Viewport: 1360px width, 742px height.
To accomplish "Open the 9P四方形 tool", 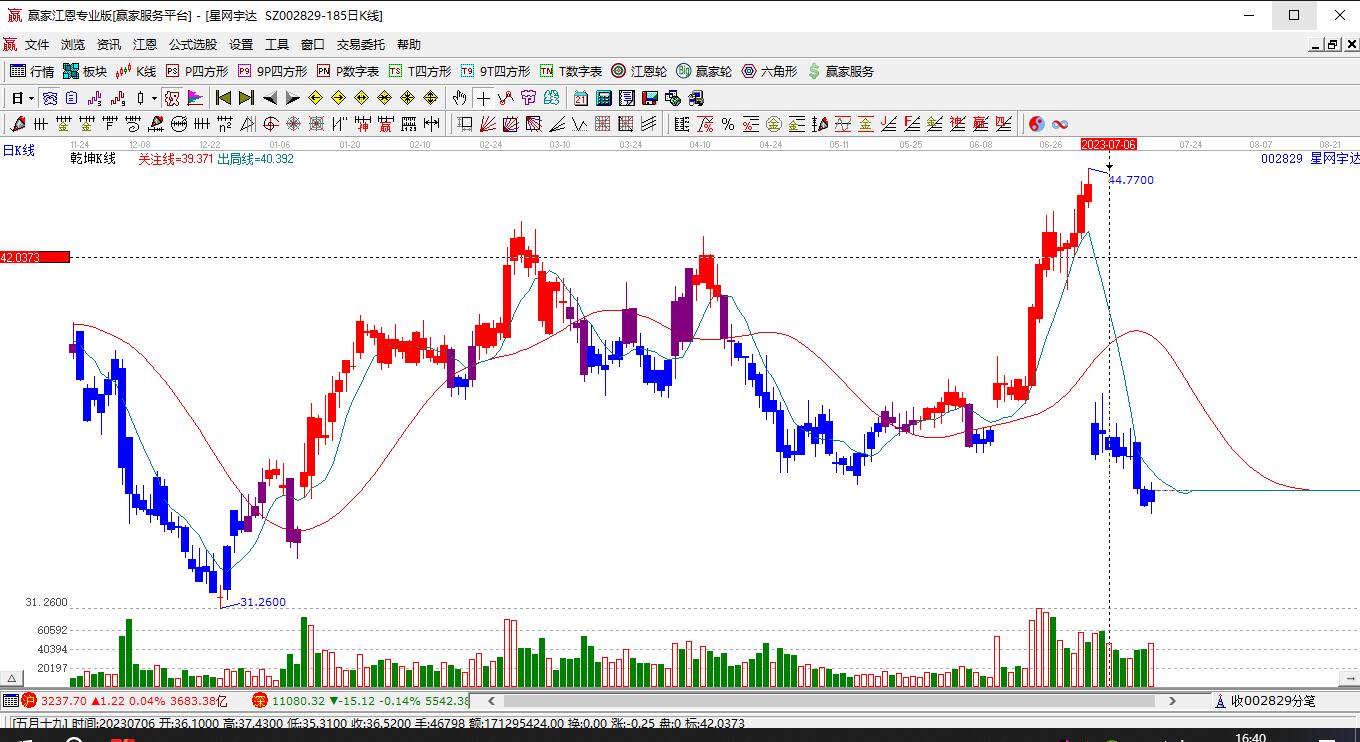I will 273,71.
